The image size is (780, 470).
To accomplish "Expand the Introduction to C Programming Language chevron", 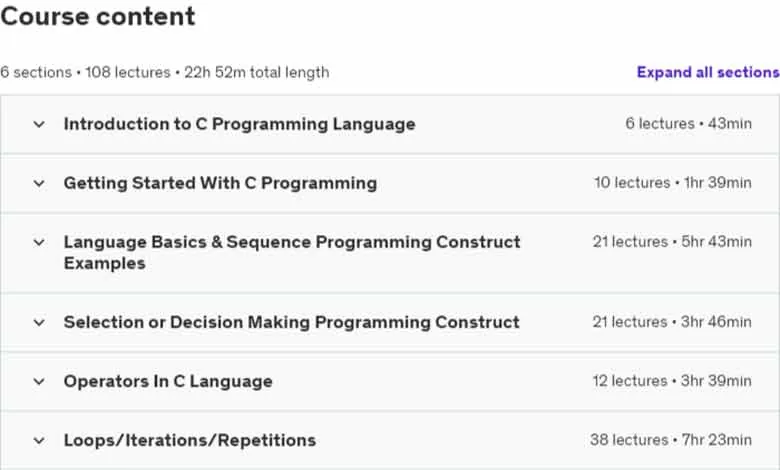I will [39, 124].
